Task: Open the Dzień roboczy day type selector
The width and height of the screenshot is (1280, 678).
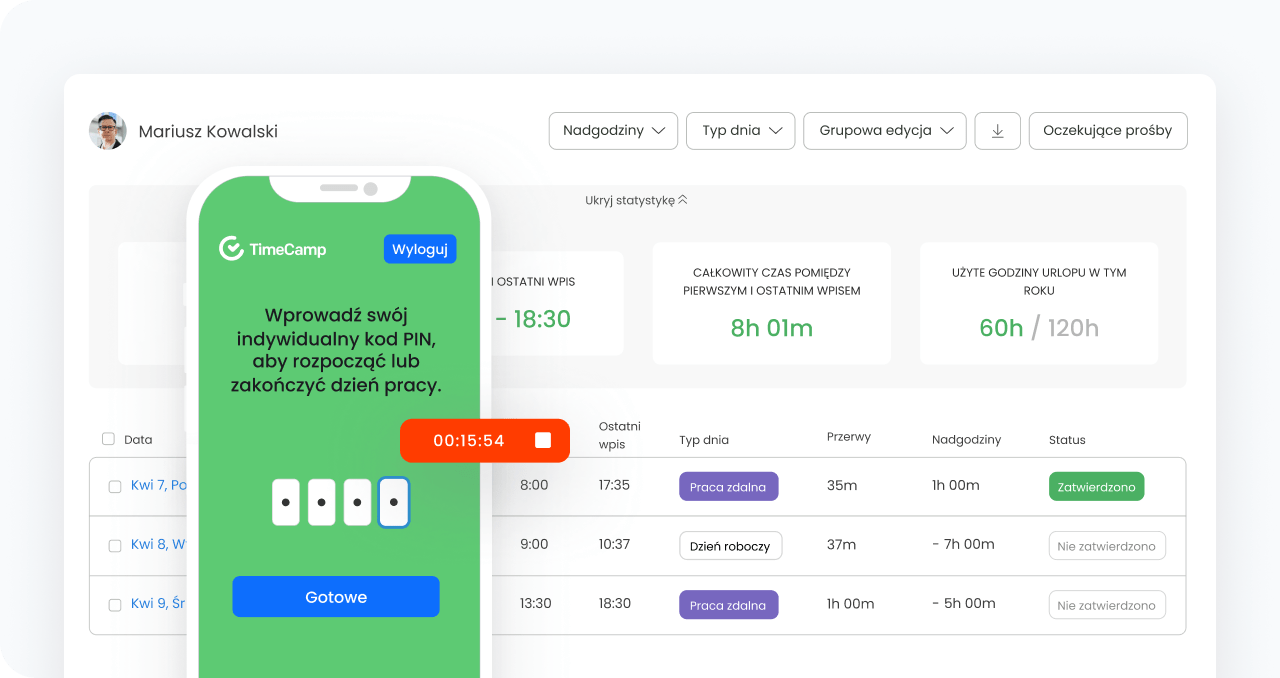Action: point(730,546)
